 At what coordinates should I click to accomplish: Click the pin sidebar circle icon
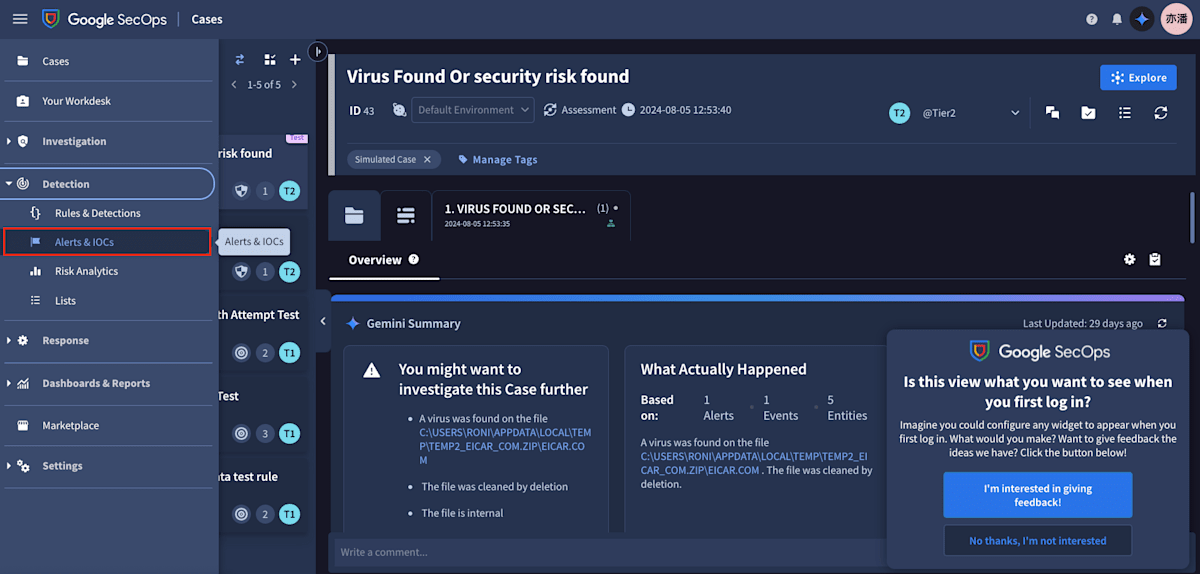point(318,51)
